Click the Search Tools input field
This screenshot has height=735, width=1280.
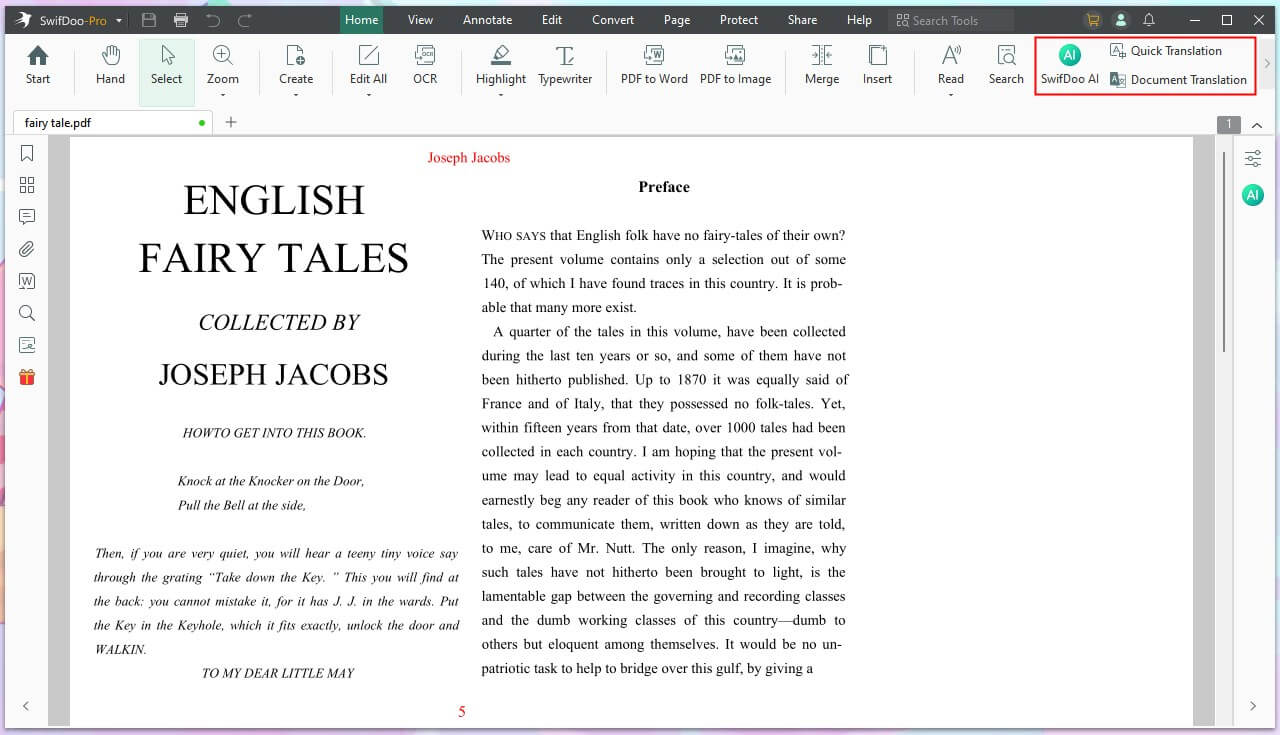coord(951,20)
